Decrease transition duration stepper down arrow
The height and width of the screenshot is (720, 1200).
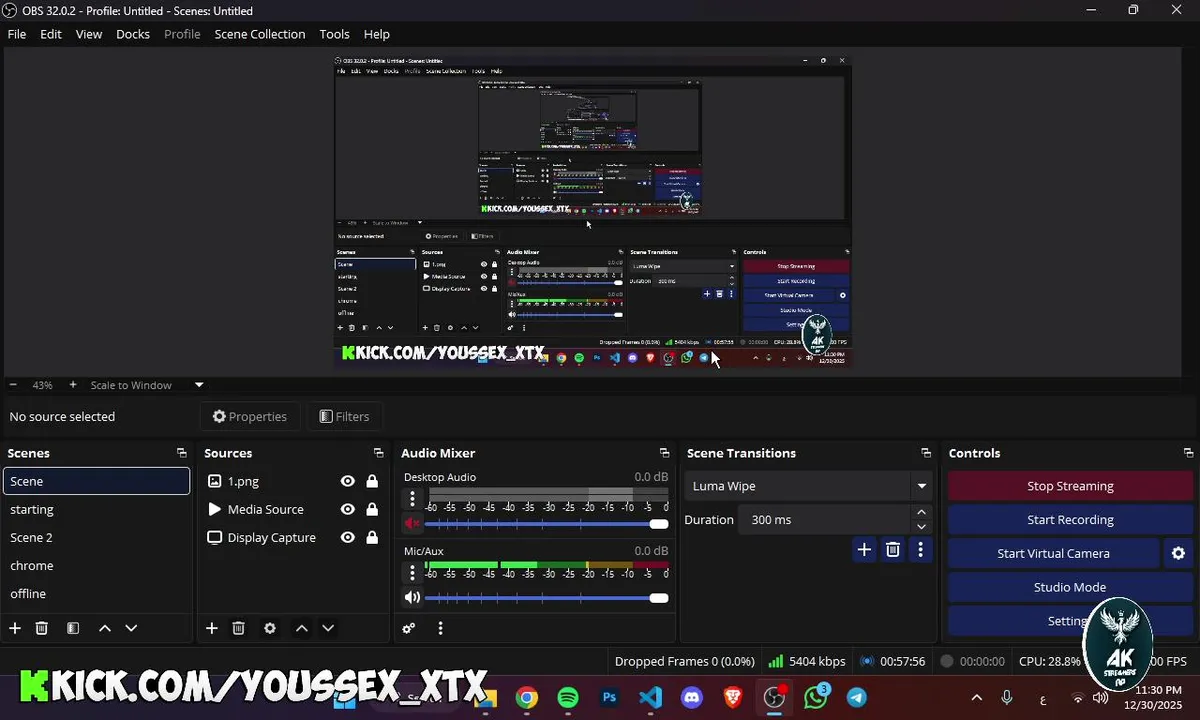(x=921, y=527)
